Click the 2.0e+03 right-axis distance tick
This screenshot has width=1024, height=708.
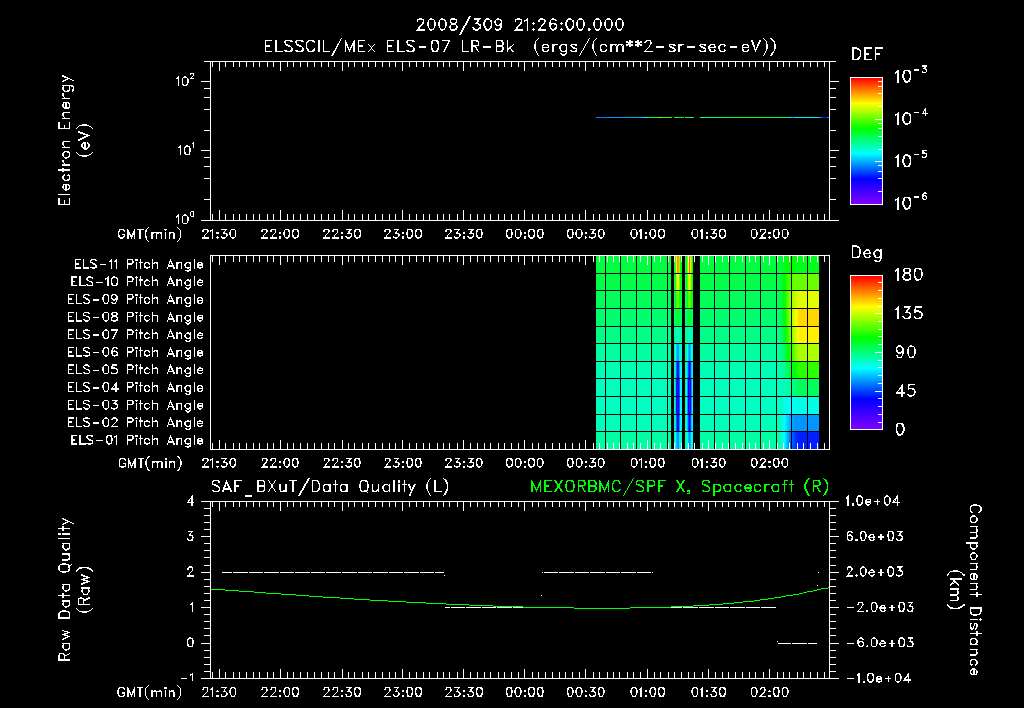click(875, 571)
